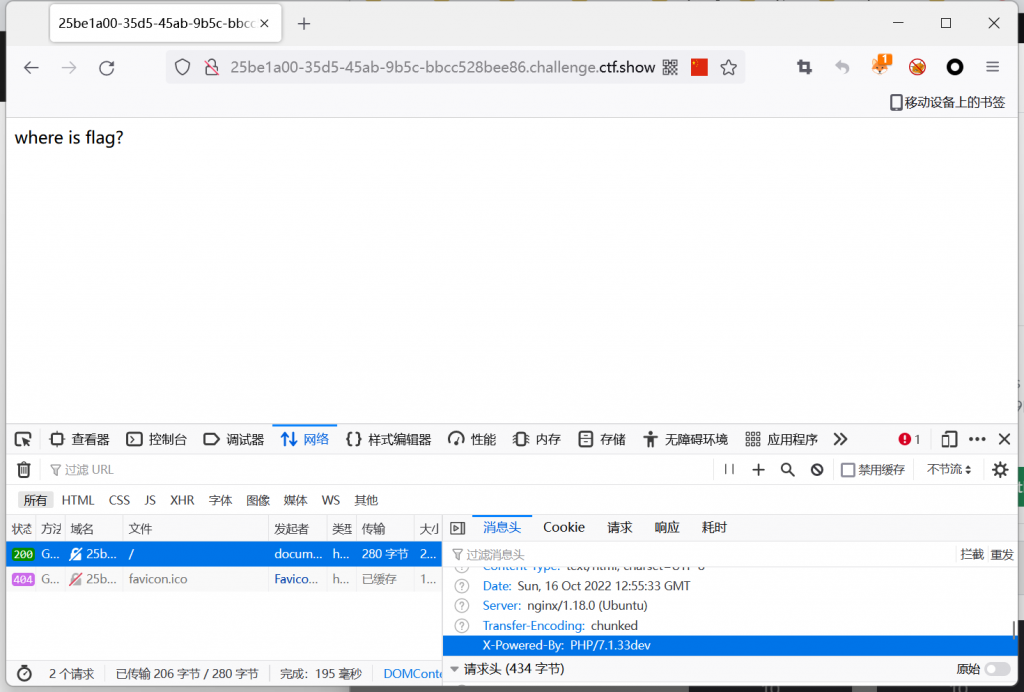The width and height of the screenshot is (1024, 692).
Task: Select the Request details tab
Action: click(x=620, y=527)
